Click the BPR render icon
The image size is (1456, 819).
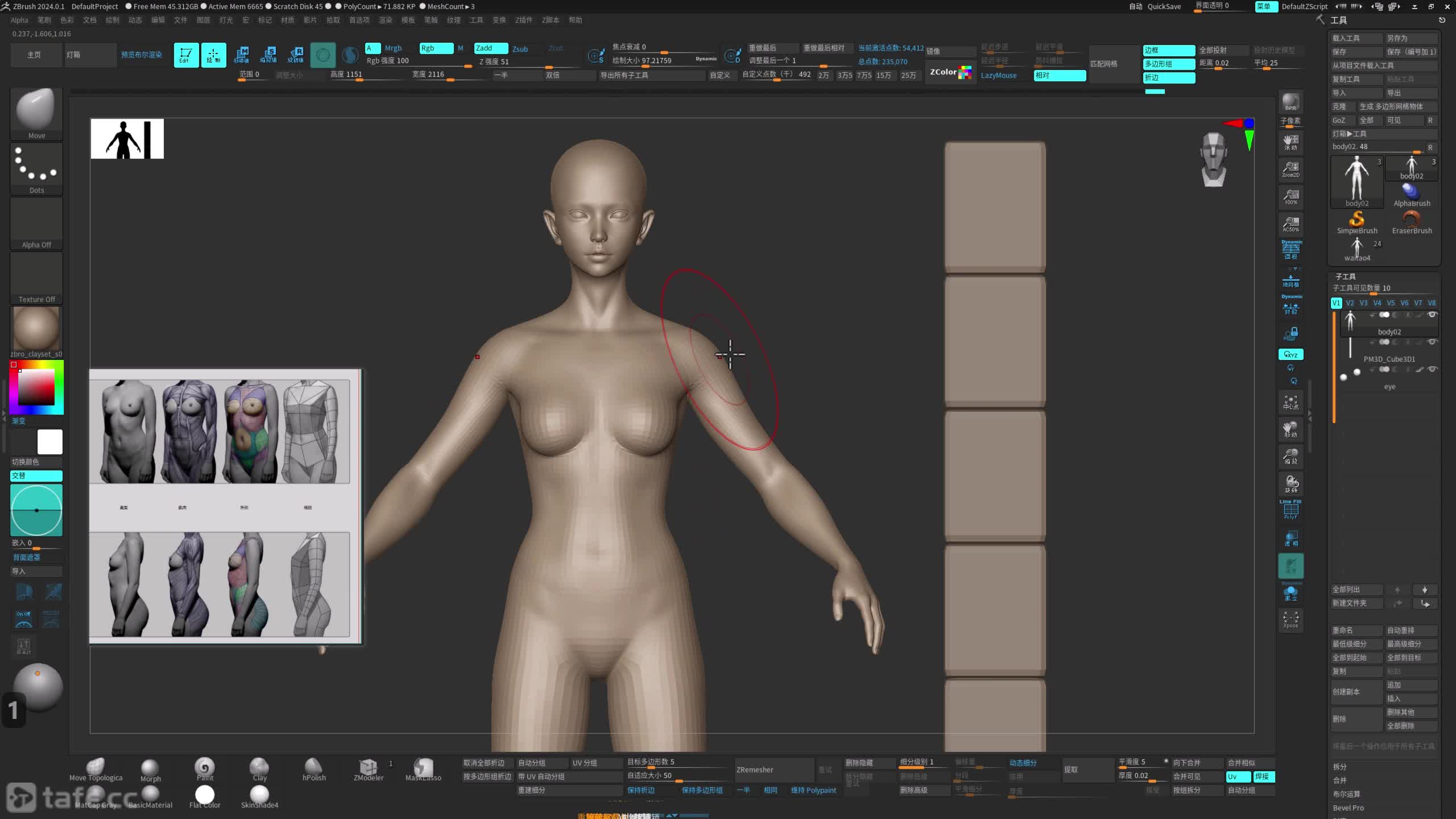[x=1290, y=102]
